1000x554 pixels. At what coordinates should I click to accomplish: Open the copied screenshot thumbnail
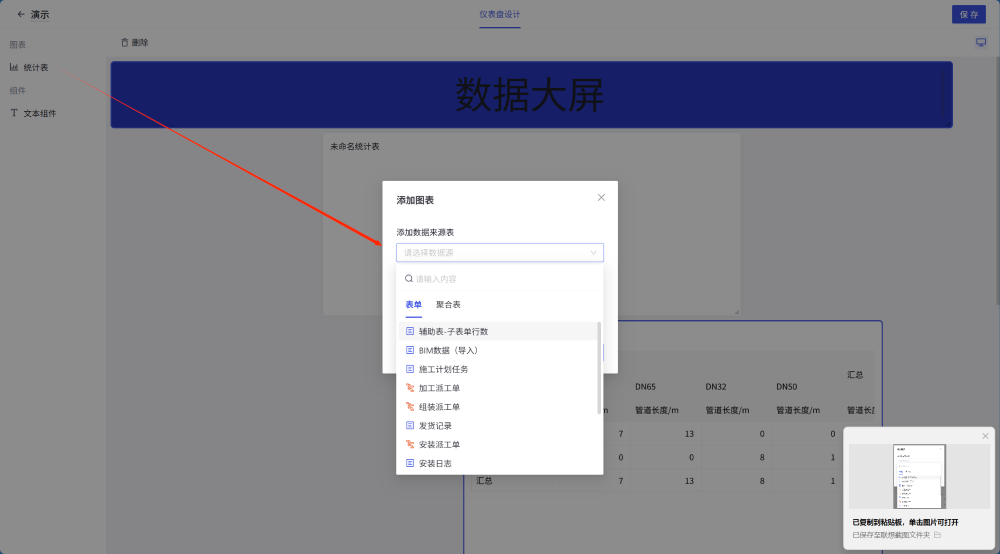(x=919, y=477)
